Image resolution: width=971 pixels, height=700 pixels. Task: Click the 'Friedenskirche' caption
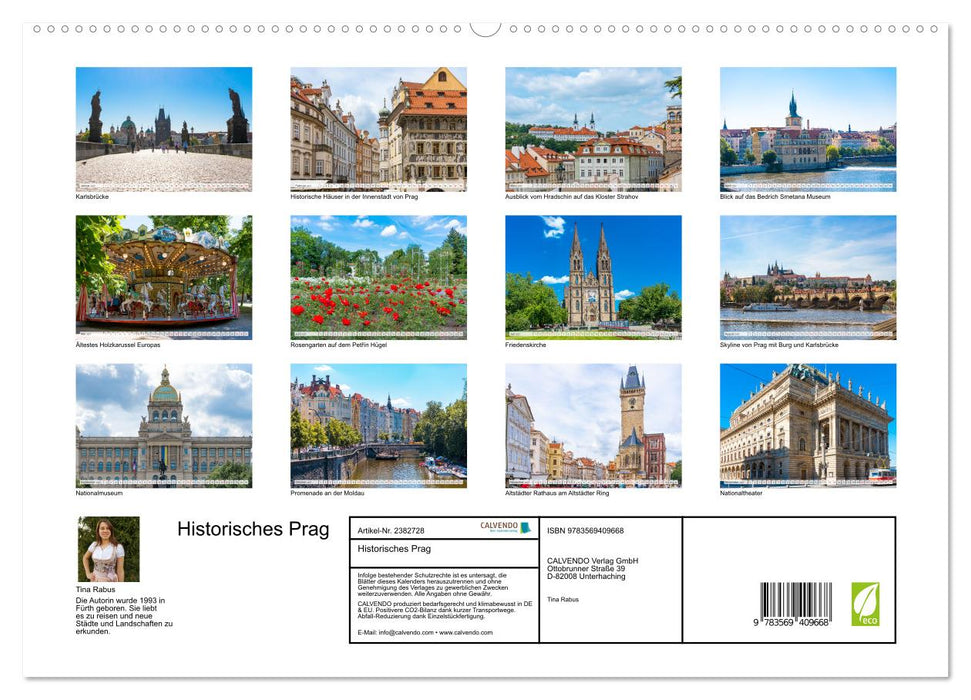pyautogui.click(x=526, y=345)
